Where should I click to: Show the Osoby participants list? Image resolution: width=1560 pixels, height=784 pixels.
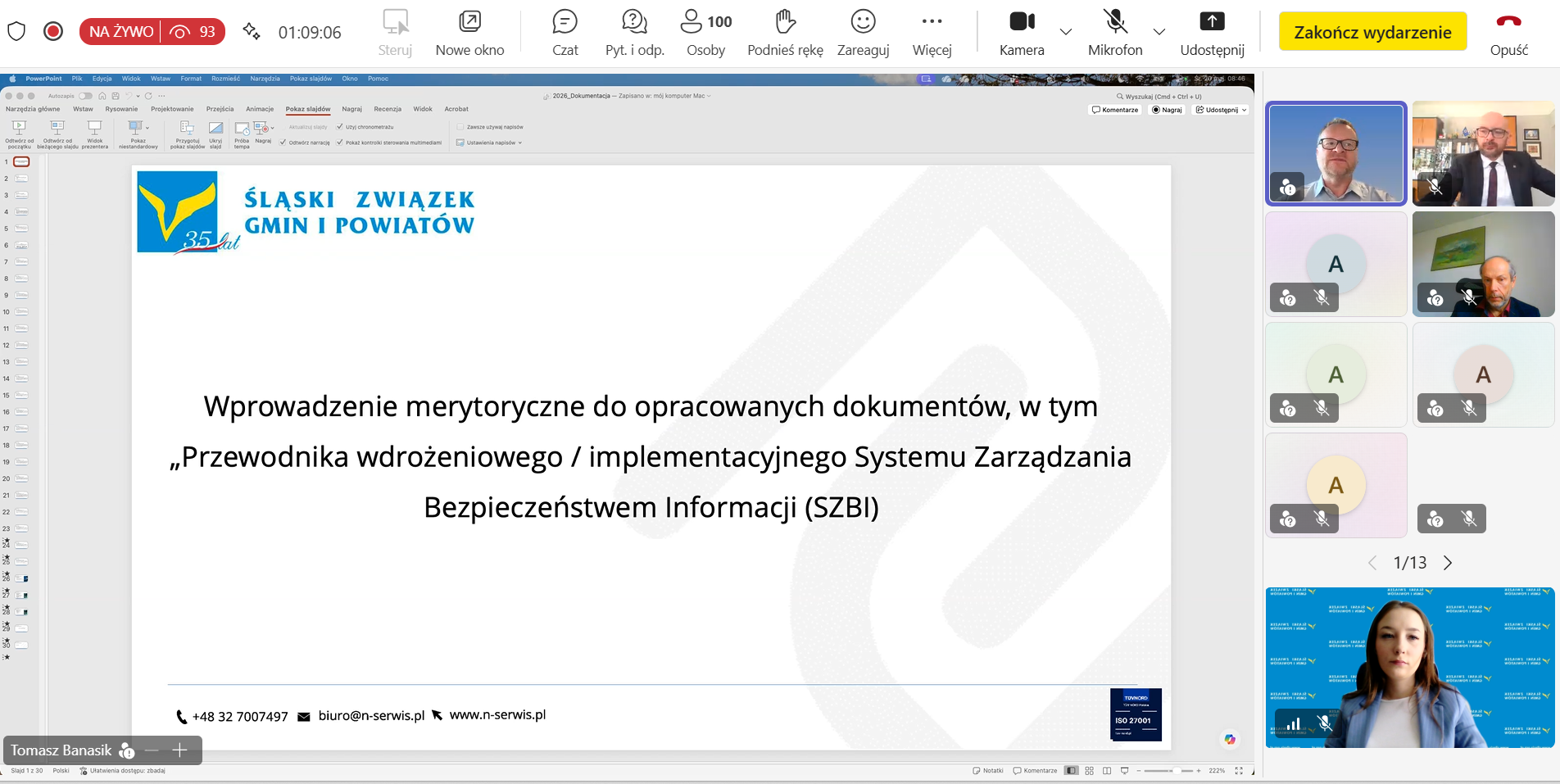[705, 33]
